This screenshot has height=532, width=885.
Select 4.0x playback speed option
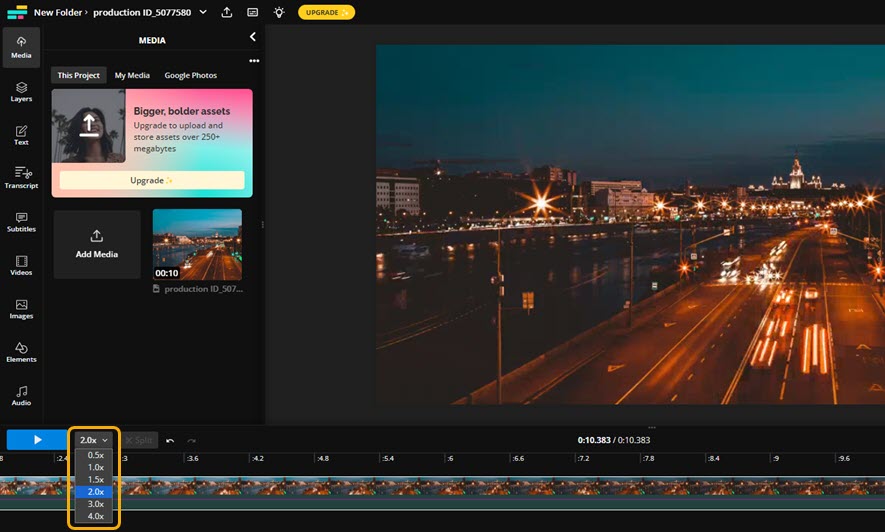coord(96,516)
